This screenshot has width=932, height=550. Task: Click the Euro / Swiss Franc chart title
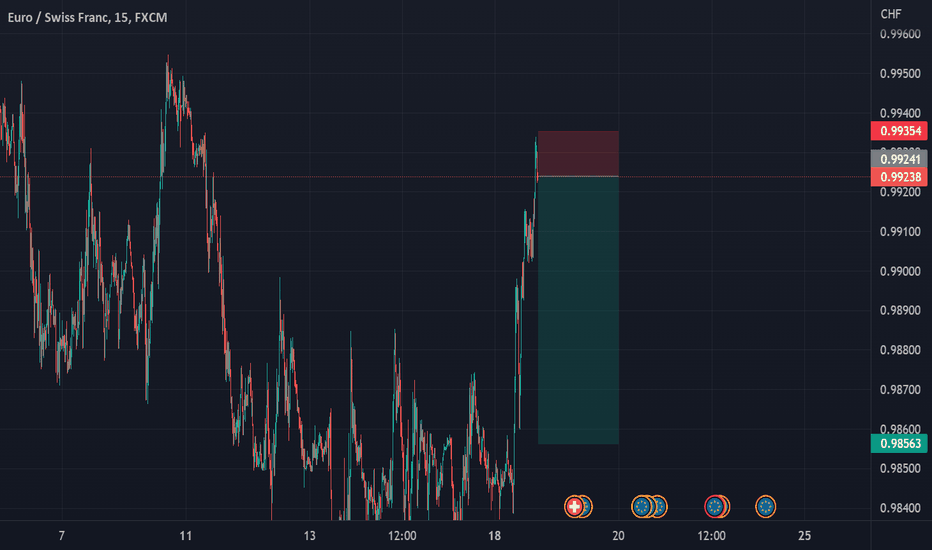point(87,18)
